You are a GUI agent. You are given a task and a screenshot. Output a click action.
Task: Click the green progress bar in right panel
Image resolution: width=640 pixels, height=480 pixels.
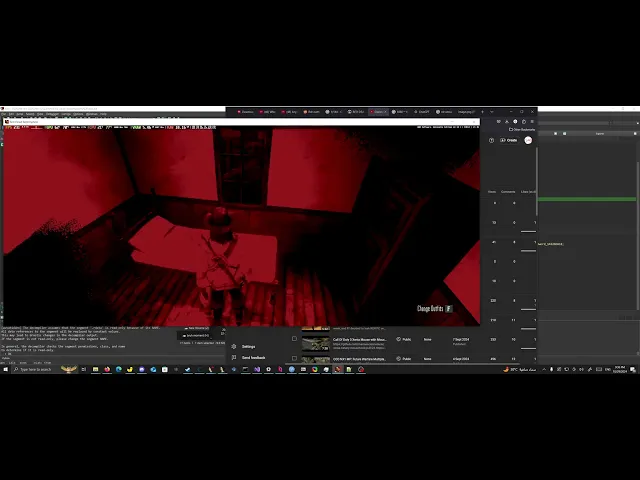click(587, 199)
